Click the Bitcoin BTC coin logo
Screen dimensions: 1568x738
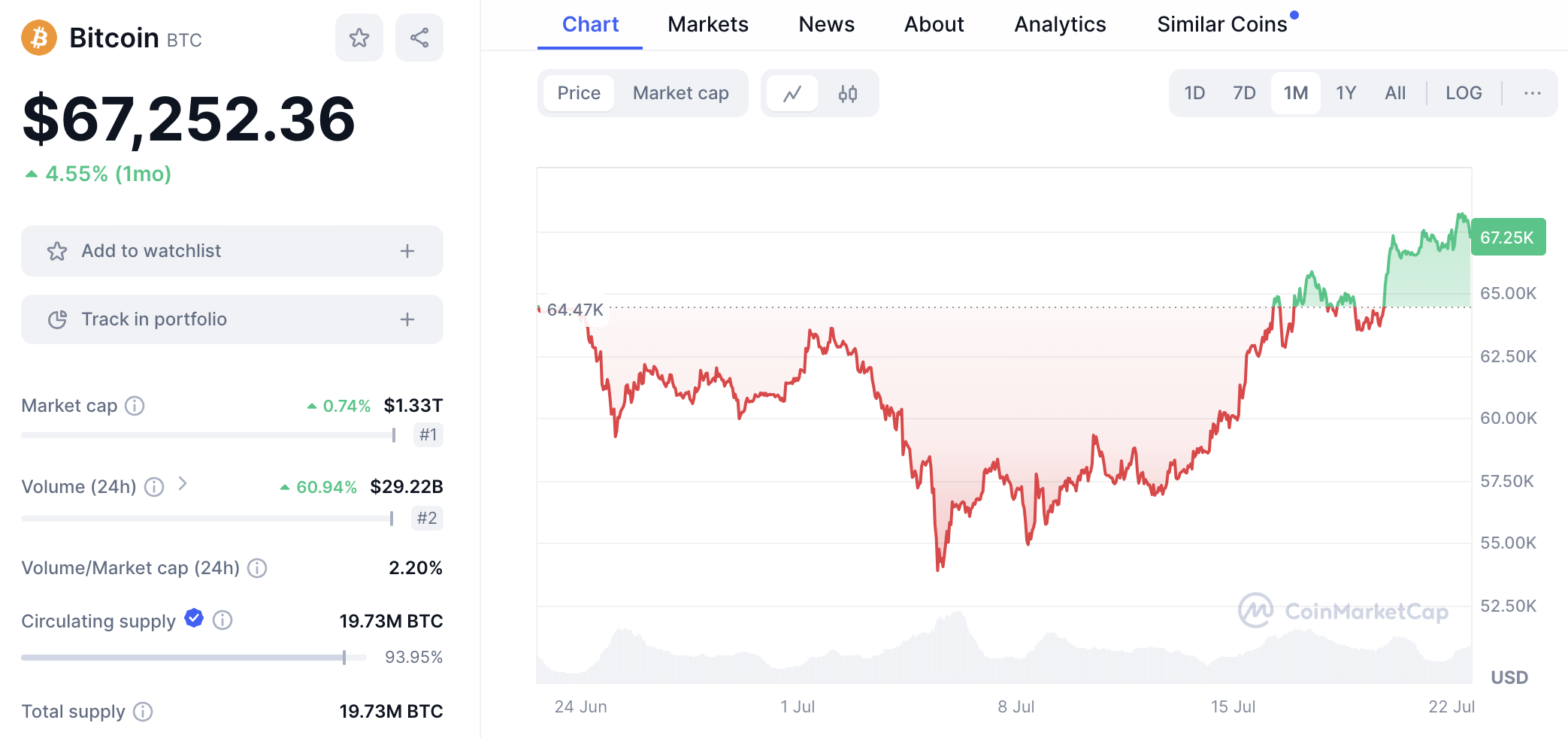[x=39, y=38]
